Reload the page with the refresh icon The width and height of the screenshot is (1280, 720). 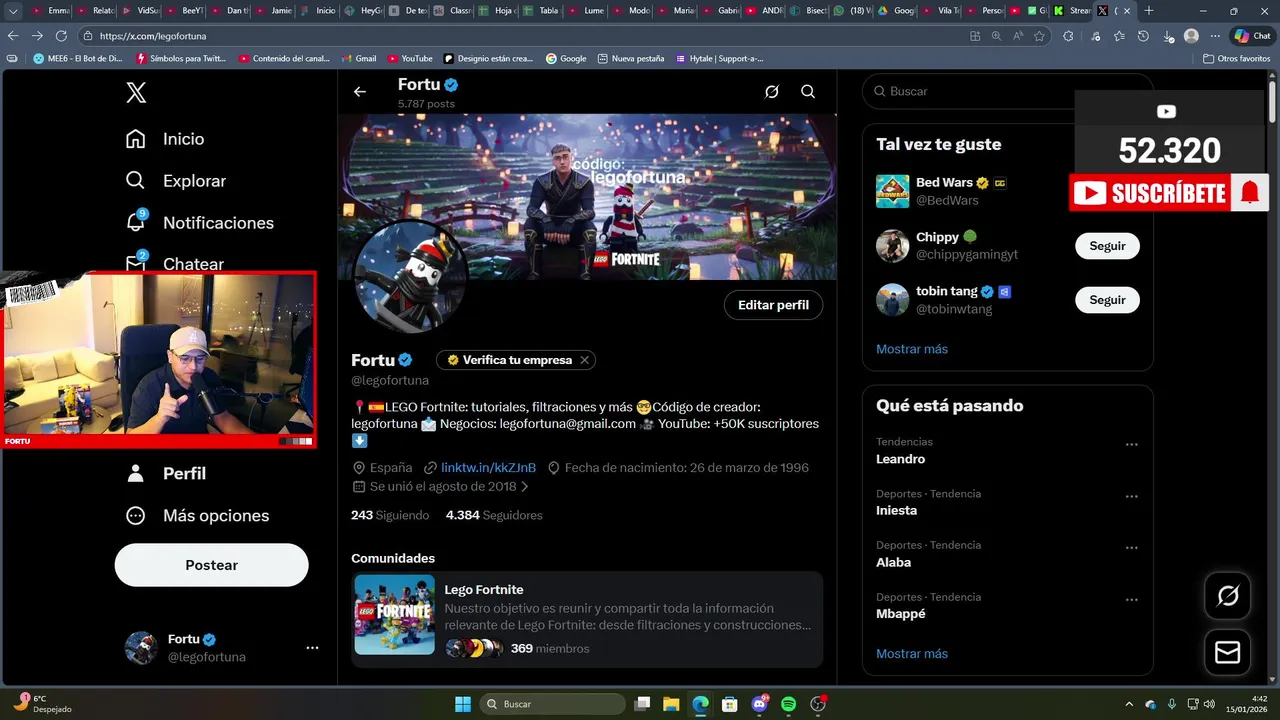click(x=62, y=35)
